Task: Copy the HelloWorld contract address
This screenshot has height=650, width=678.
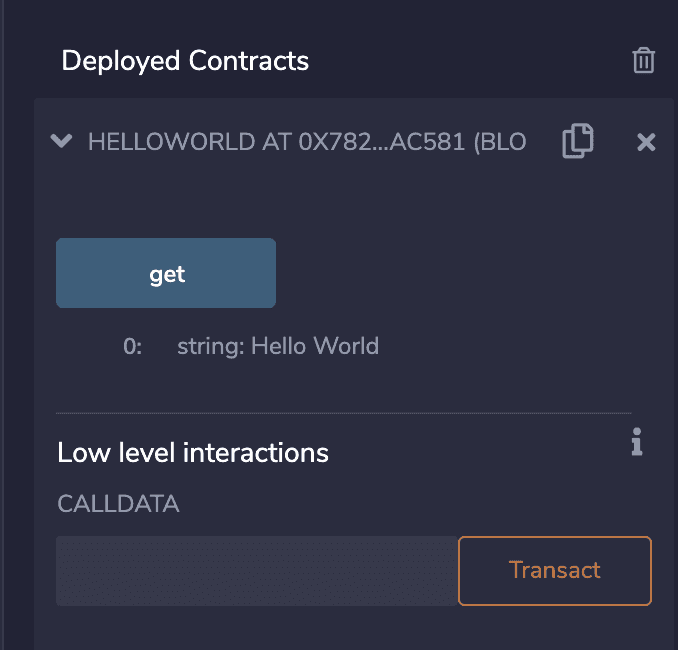Action: [x=577, y=141]
